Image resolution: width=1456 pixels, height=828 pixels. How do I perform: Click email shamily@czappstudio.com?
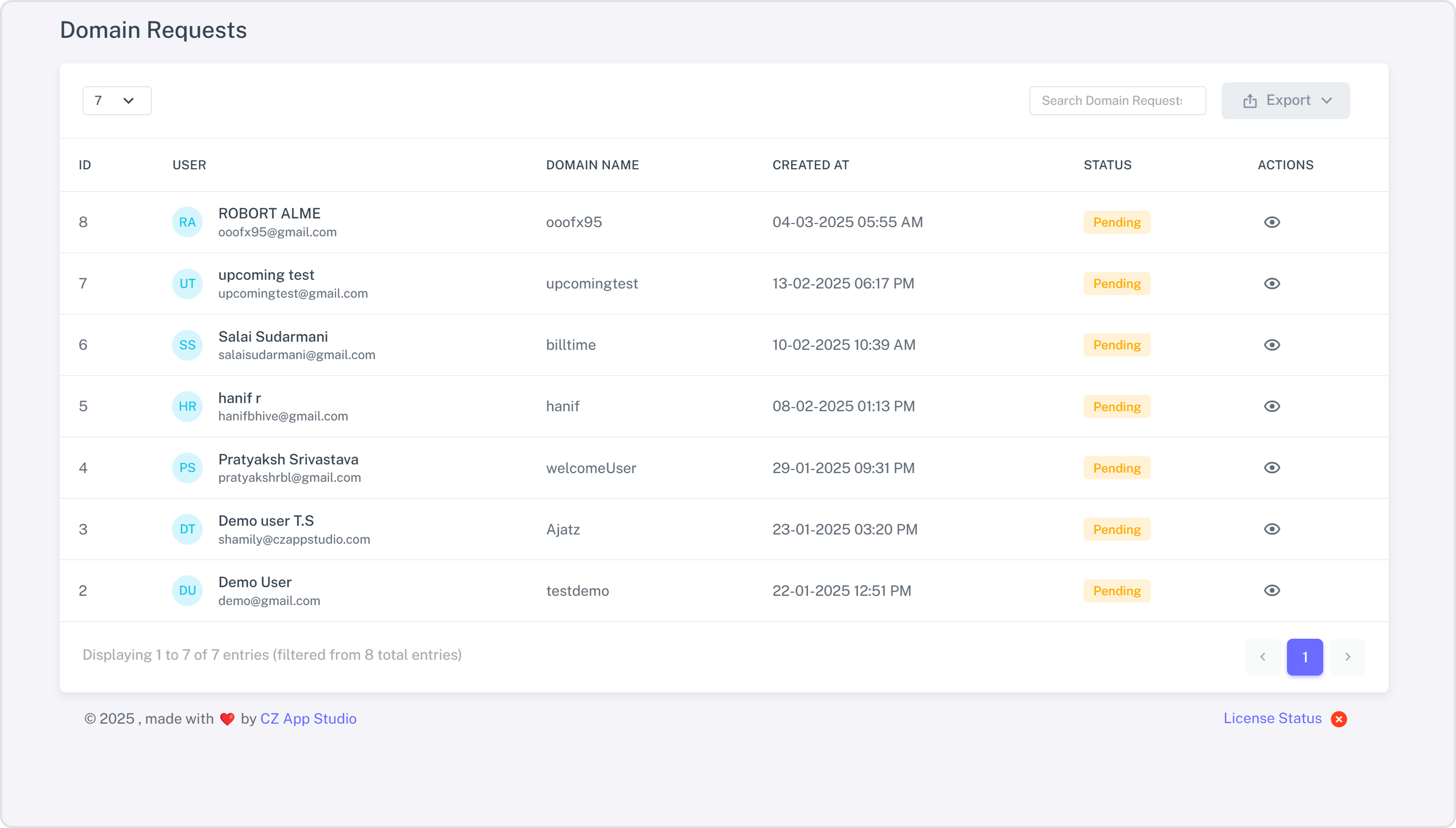294,540
